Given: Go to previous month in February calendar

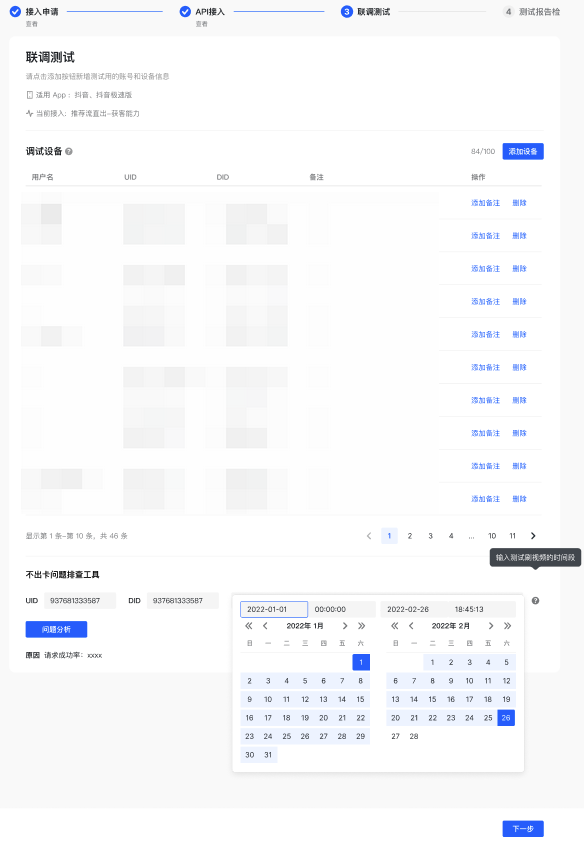Looking at the screenshot, I should click(411, 626).
